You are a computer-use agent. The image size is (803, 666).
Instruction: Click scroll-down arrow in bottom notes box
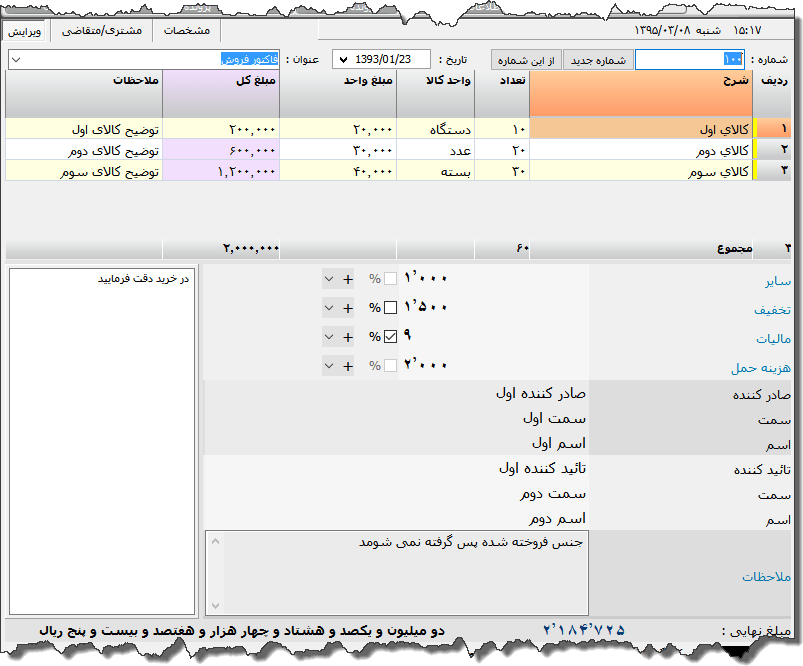pos(214,605)
